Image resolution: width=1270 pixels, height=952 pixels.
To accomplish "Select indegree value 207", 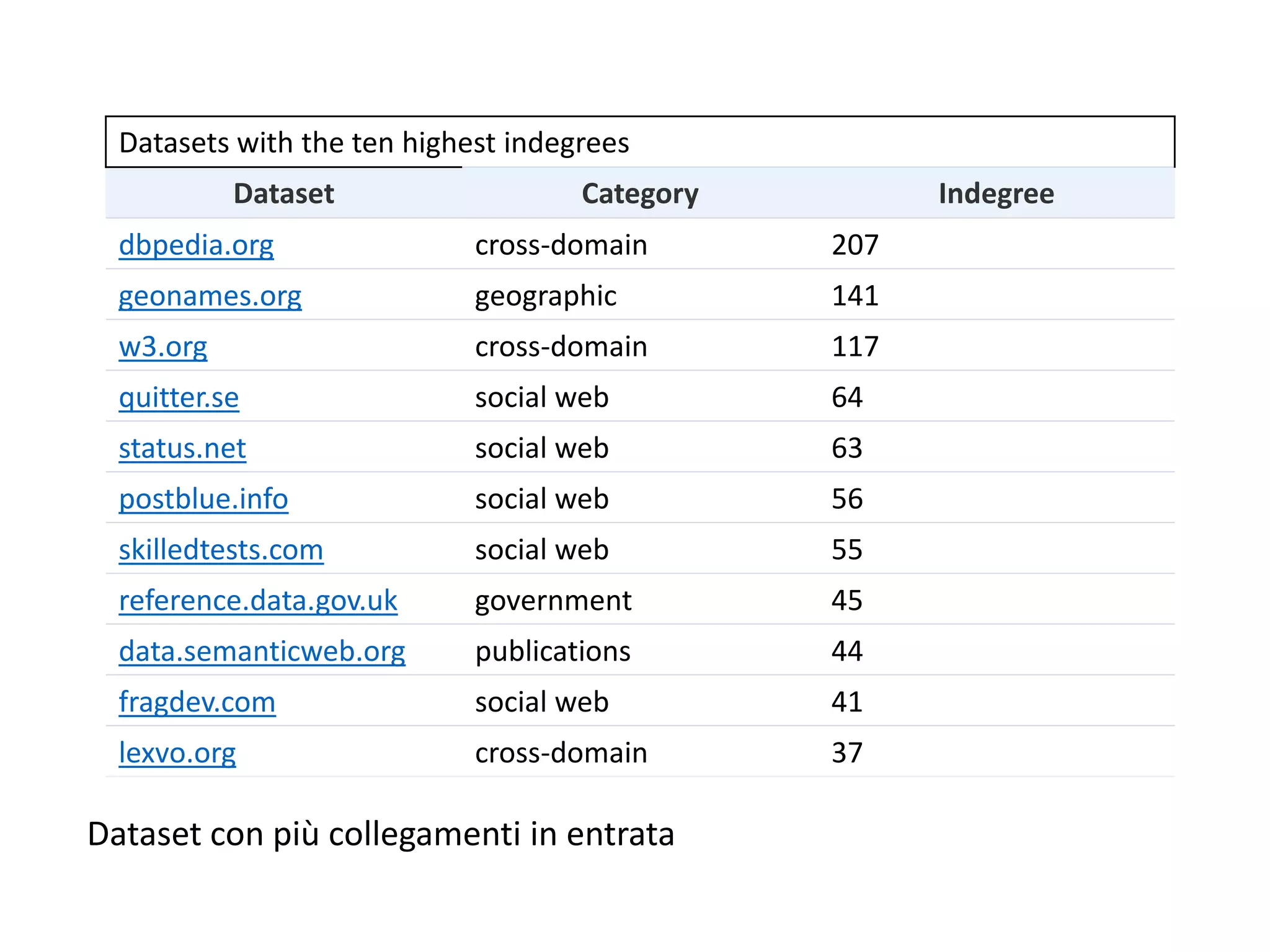I will coord(855,245).
